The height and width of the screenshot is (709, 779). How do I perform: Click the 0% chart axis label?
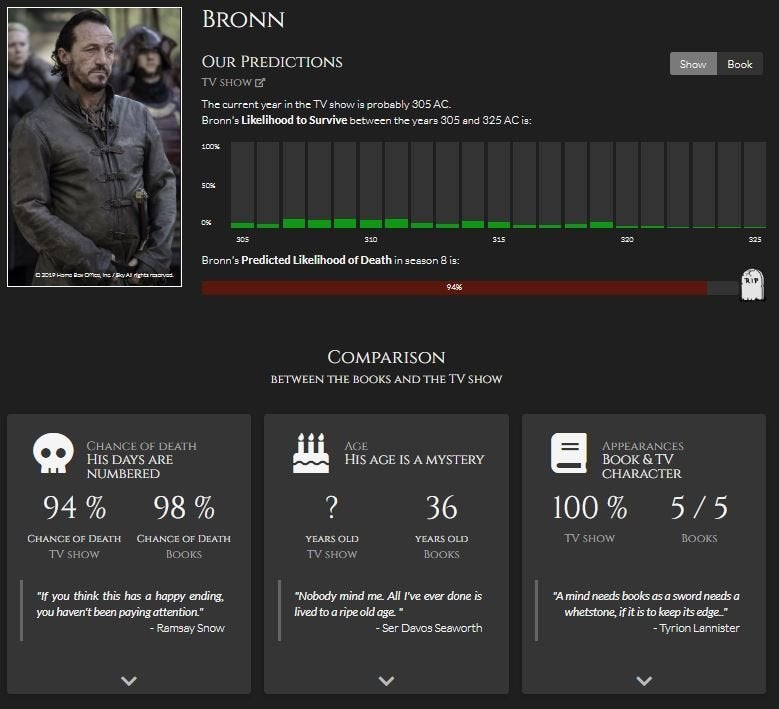(x=207, y=223)
